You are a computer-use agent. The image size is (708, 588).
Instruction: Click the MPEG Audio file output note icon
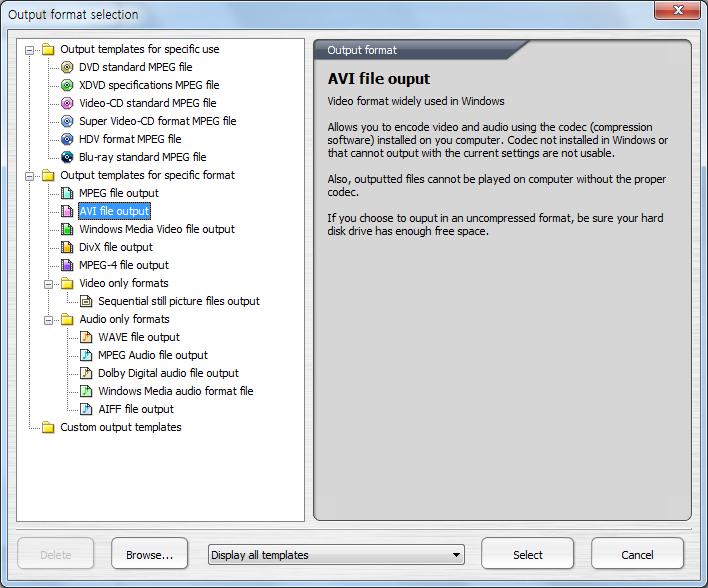pyautogui.click(x=86, y=355)
